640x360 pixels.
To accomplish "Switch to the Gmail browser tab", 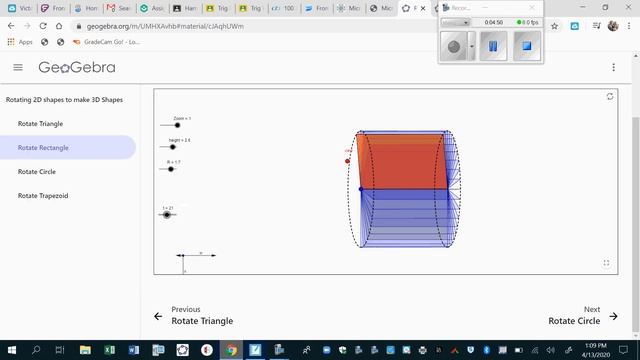I will tap(118, 8).
